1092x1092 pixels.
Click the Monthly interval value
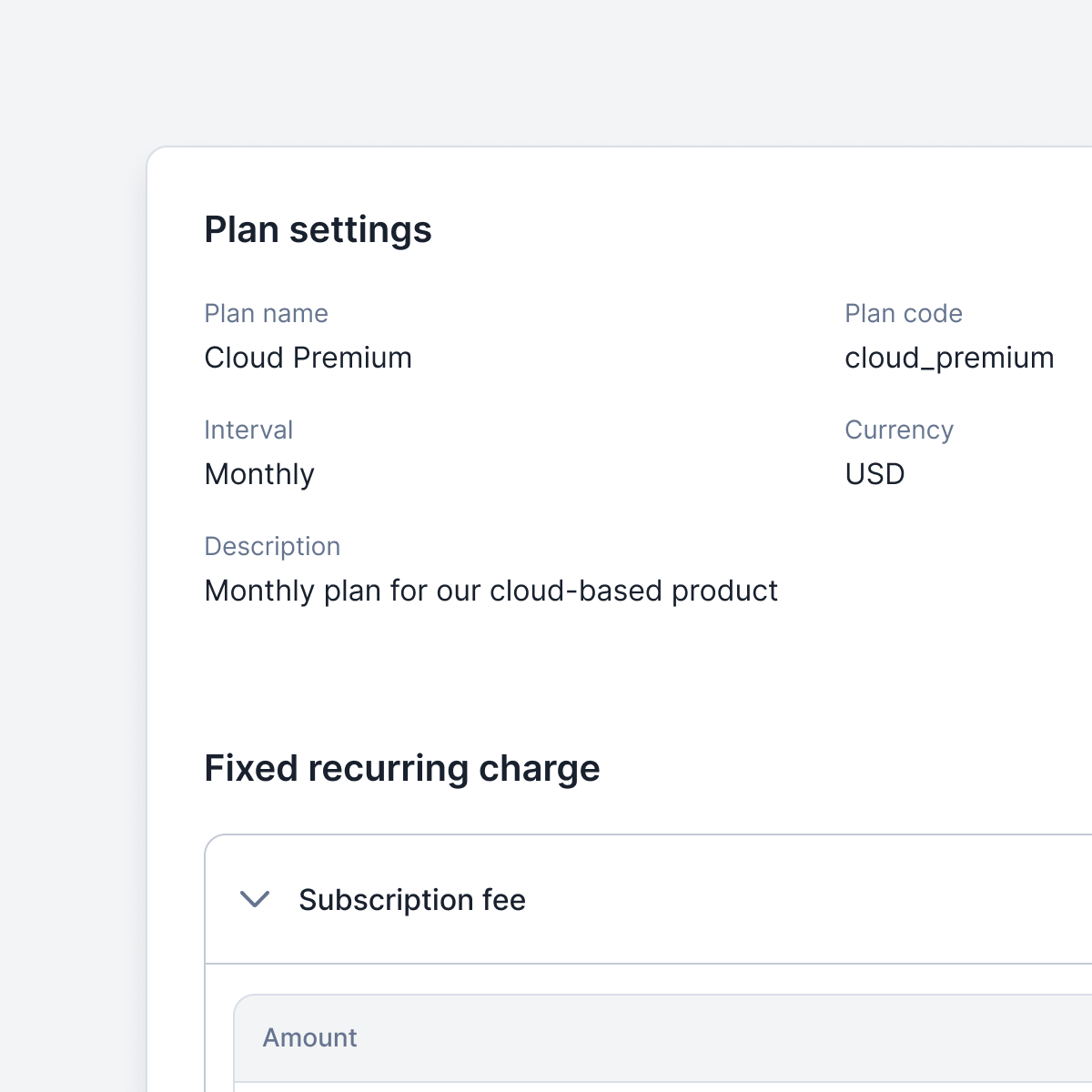coord(259,474)
